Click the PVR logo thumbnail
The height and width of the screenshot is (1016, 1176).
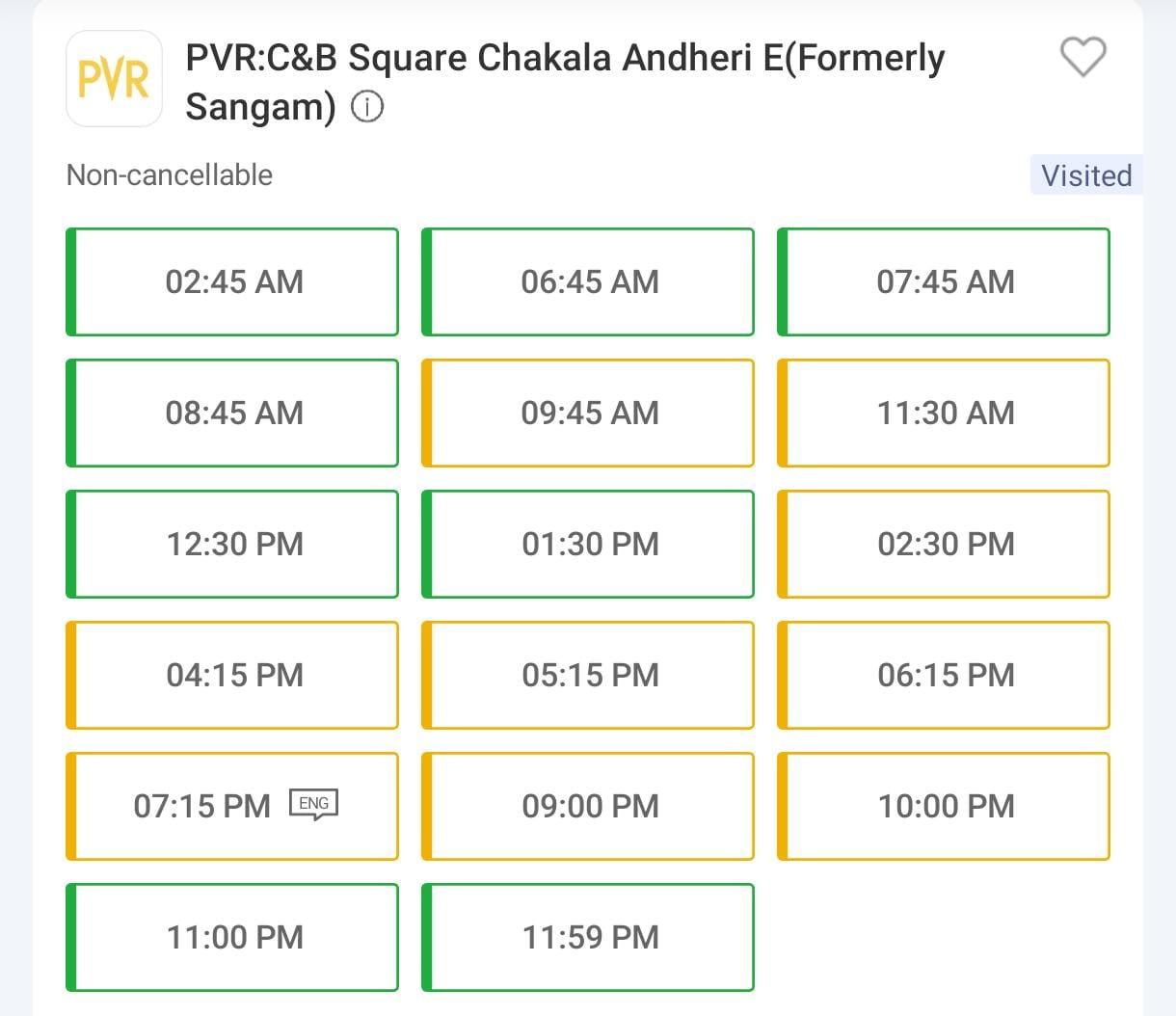(x=114, y=79)
